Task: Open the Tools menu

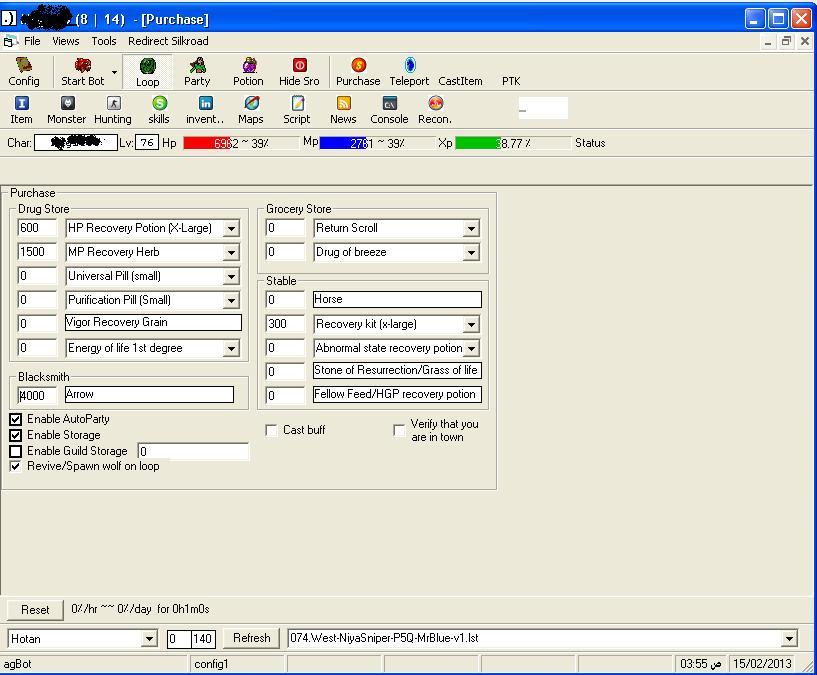Action: point(104,41)
